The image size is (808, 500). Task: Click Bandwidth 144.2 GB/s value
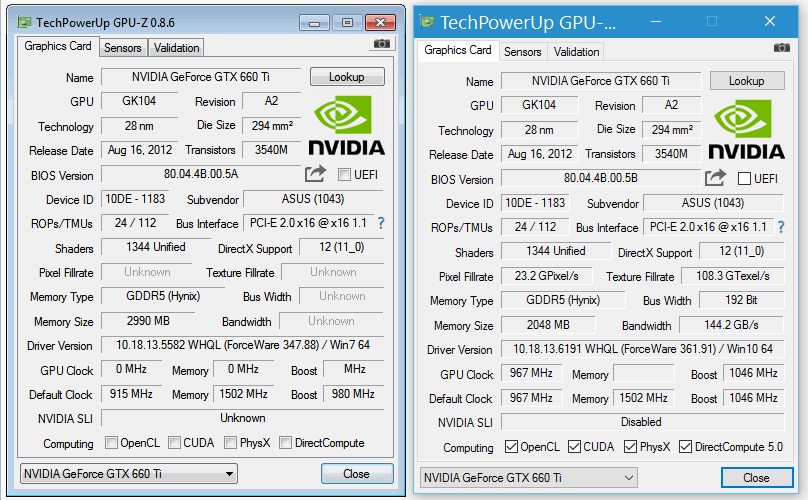[731, 325]
